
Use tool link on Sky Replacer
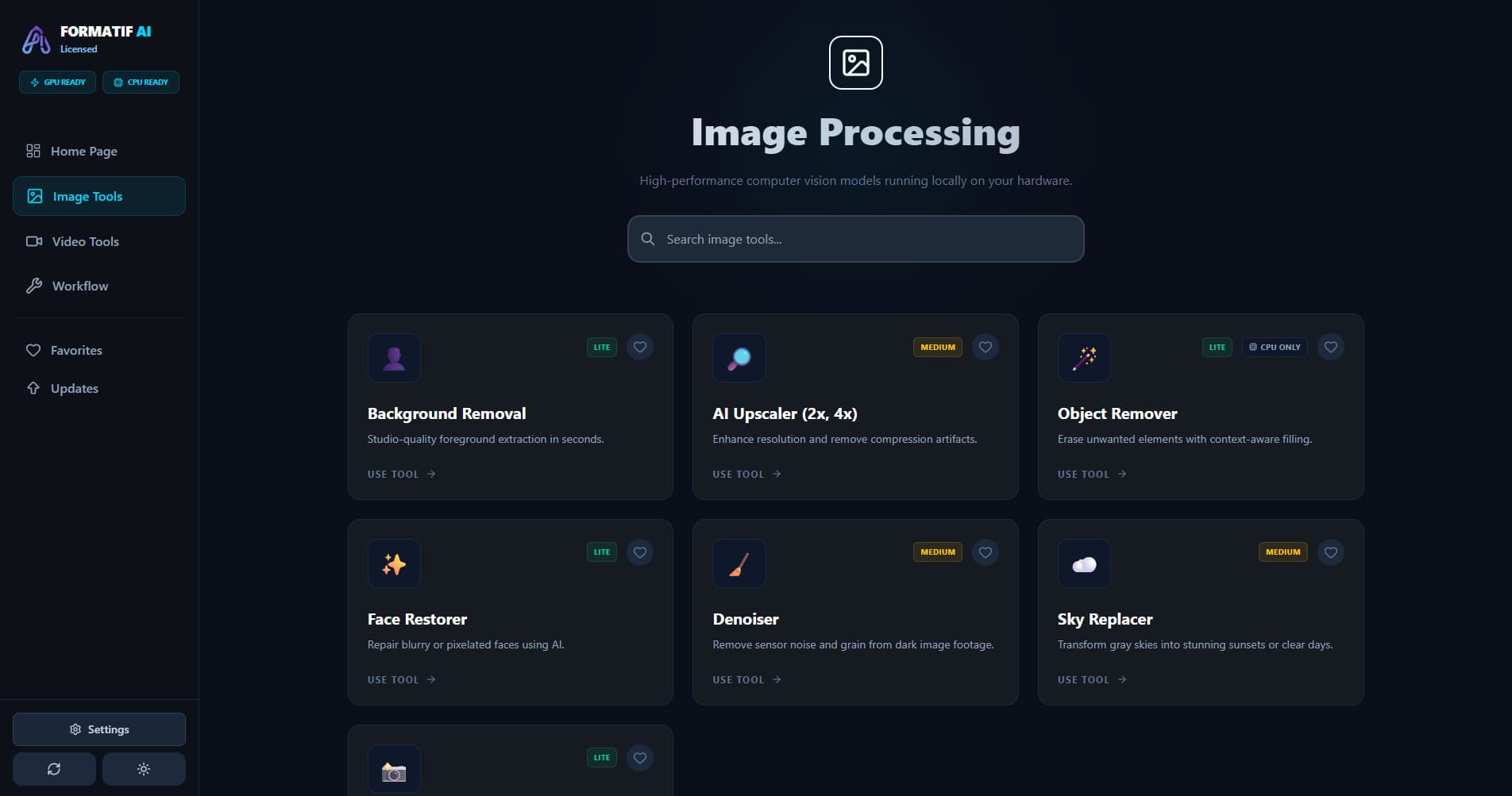1092,679
